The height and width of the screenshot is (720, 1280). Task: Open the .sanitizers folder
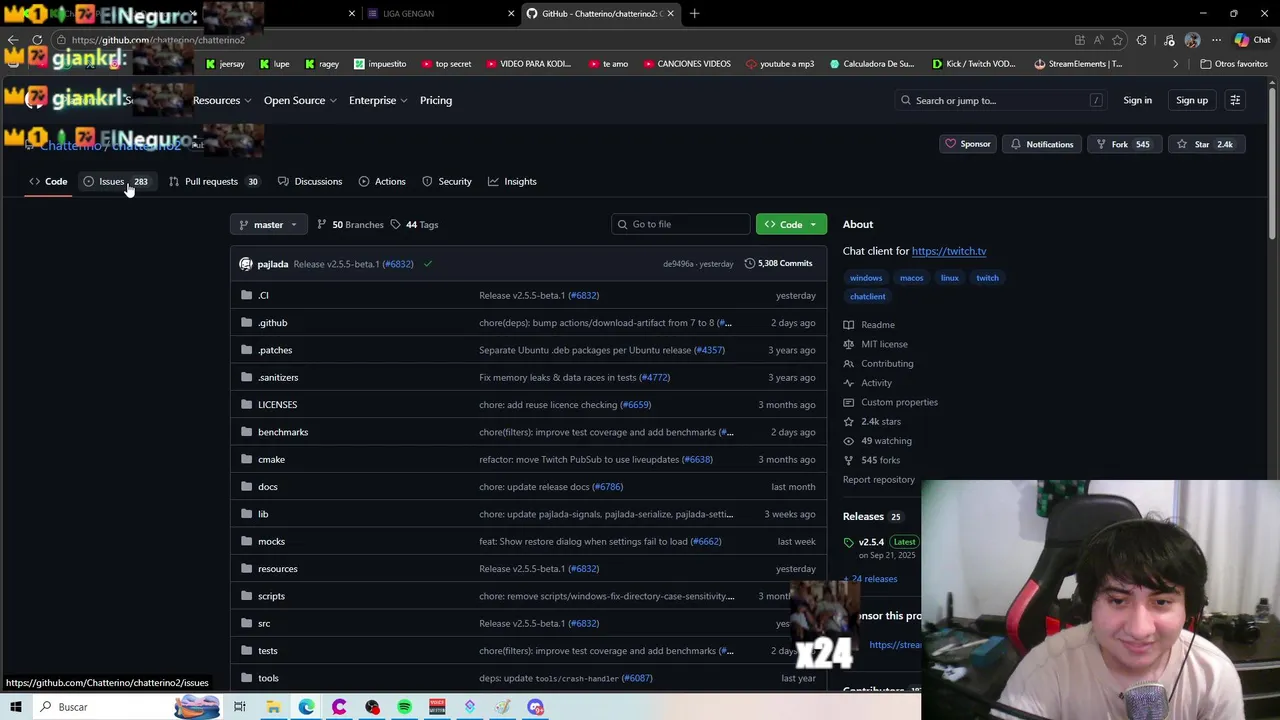point(278,377)
